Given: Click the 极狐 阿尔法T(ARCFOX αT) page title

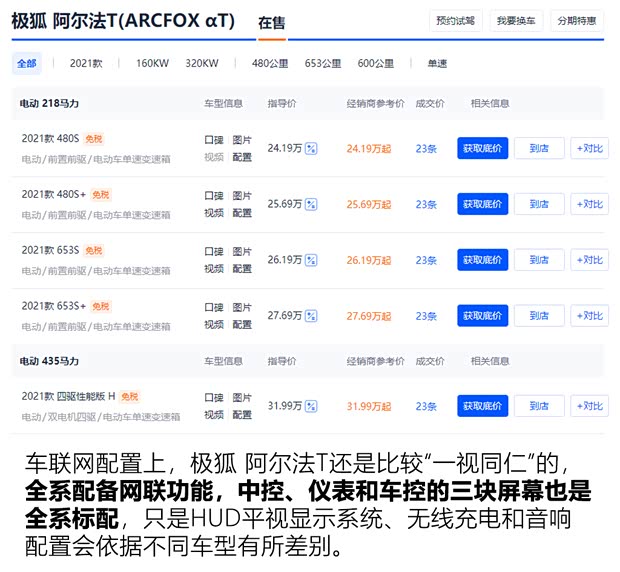Looking at the screenshot, I should (123, 21).
